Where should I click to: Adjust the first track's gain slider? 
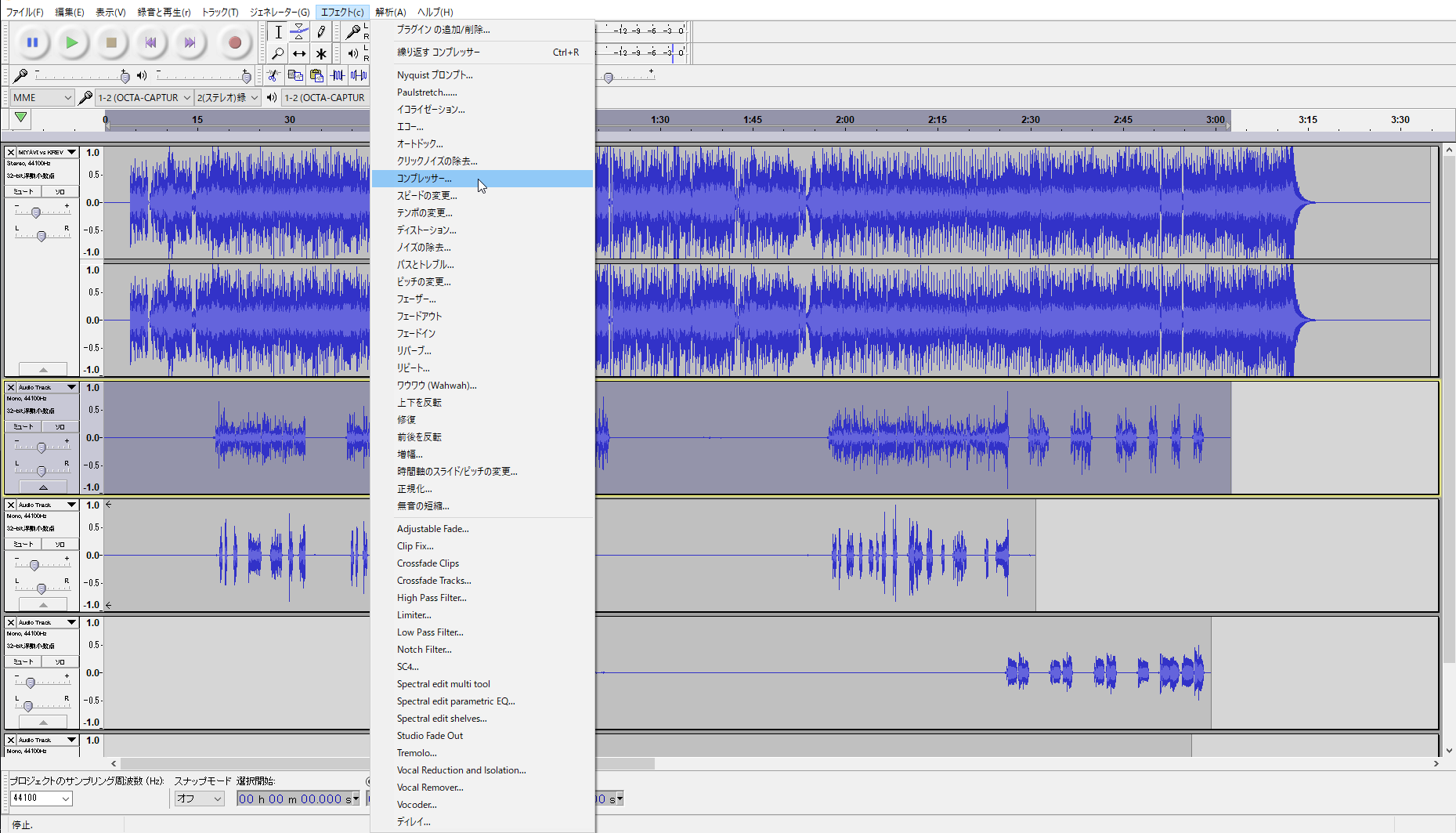[36, 212]
